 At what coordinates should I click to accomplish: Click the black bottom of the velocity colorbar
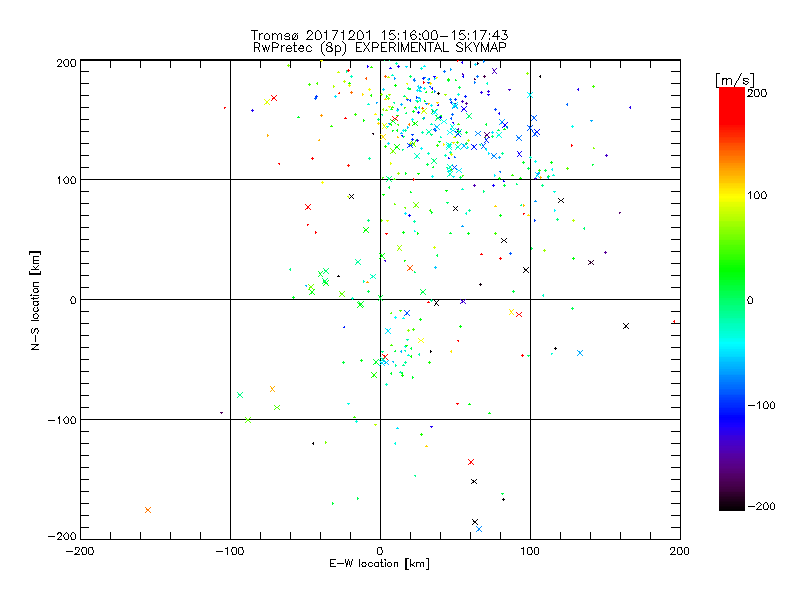(x=732, y=504)
